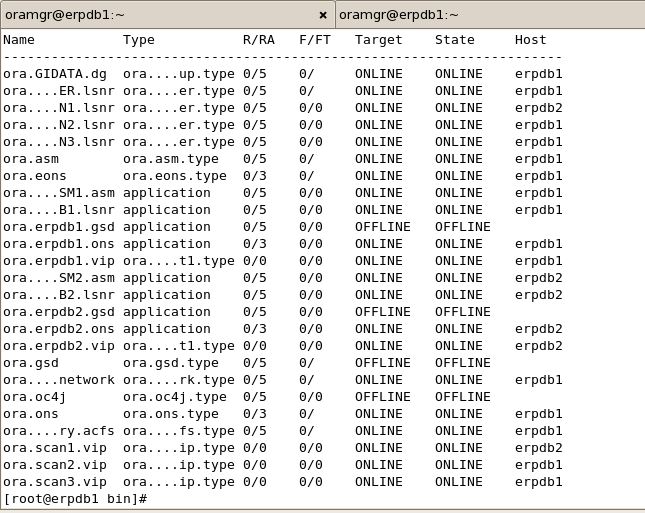This screenshot has height=513, width=645.
Task: Switch to the second oramgr@erpdb1 tab
Action: (x=490, y=15)
